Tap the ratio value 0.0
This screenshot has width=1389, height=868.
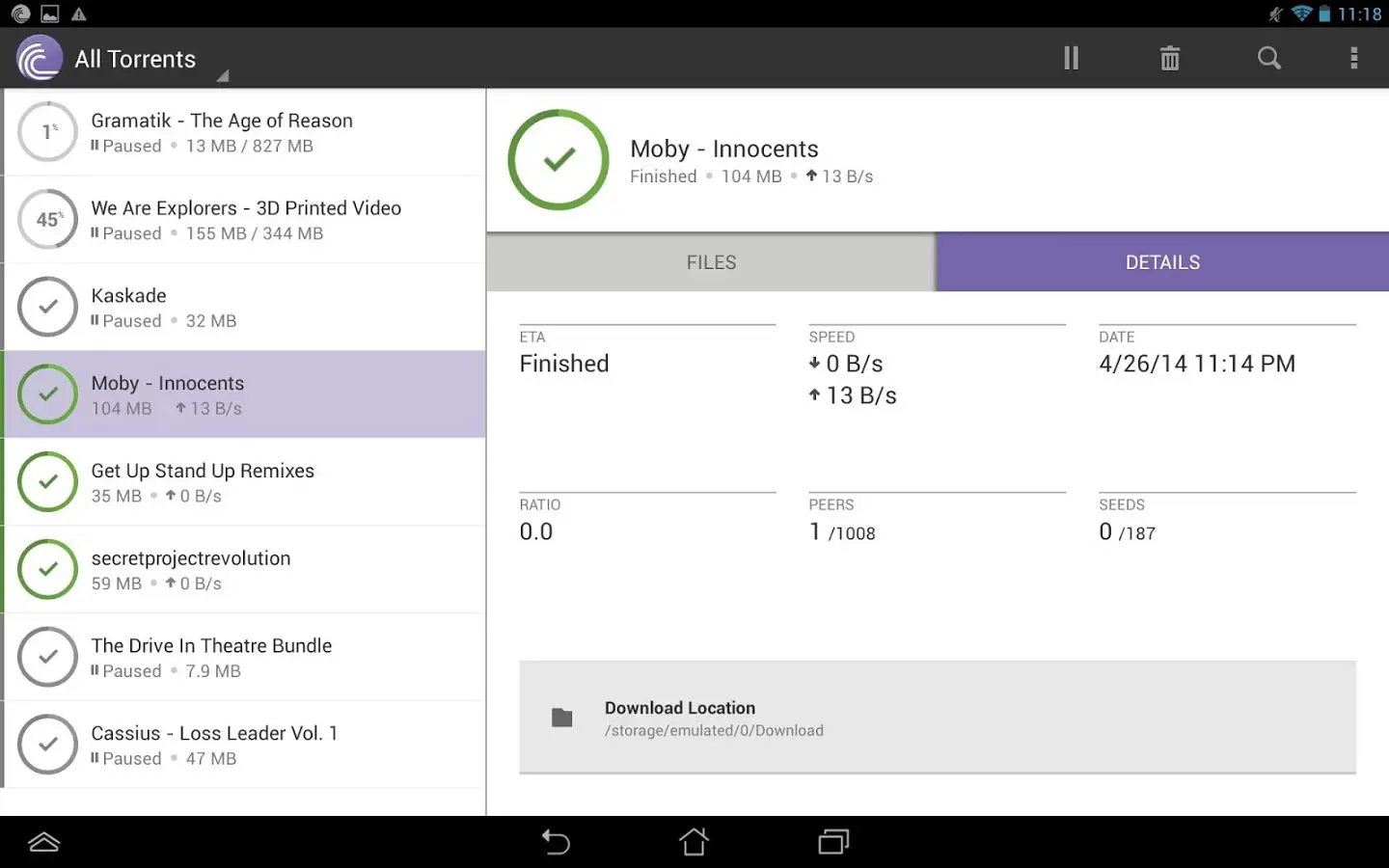click(536, 531)
